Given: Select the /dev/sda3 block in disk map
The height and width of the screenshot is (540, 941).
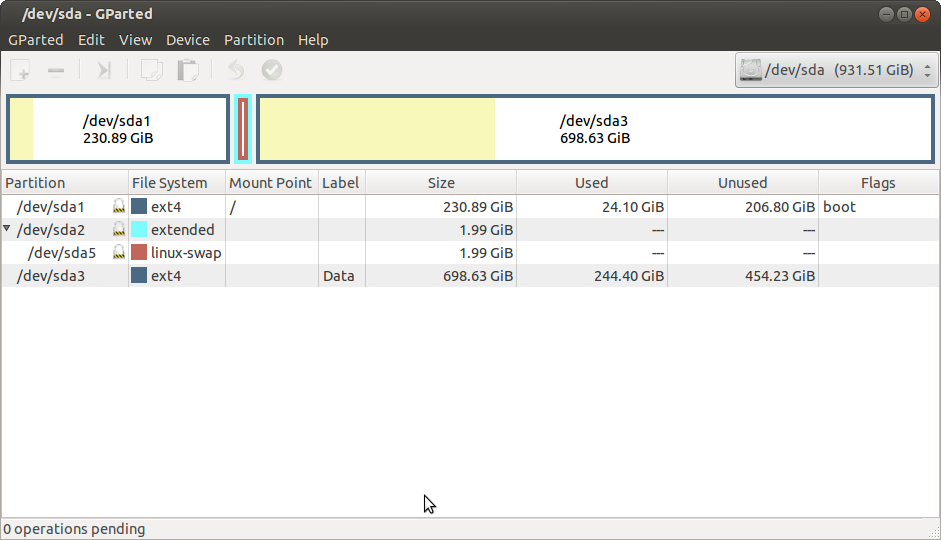Looking at the screenshot, I should coord(595,129).
